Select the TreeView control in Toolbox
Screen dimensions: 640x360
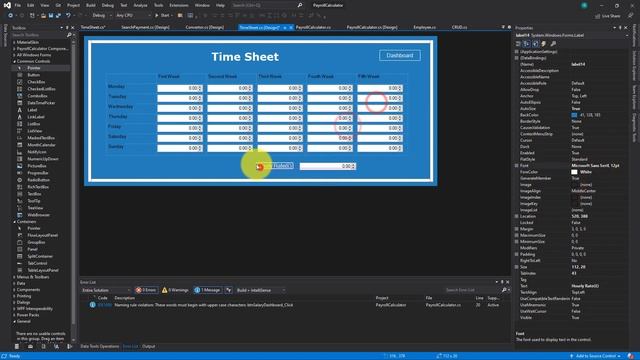pos(35,208)
